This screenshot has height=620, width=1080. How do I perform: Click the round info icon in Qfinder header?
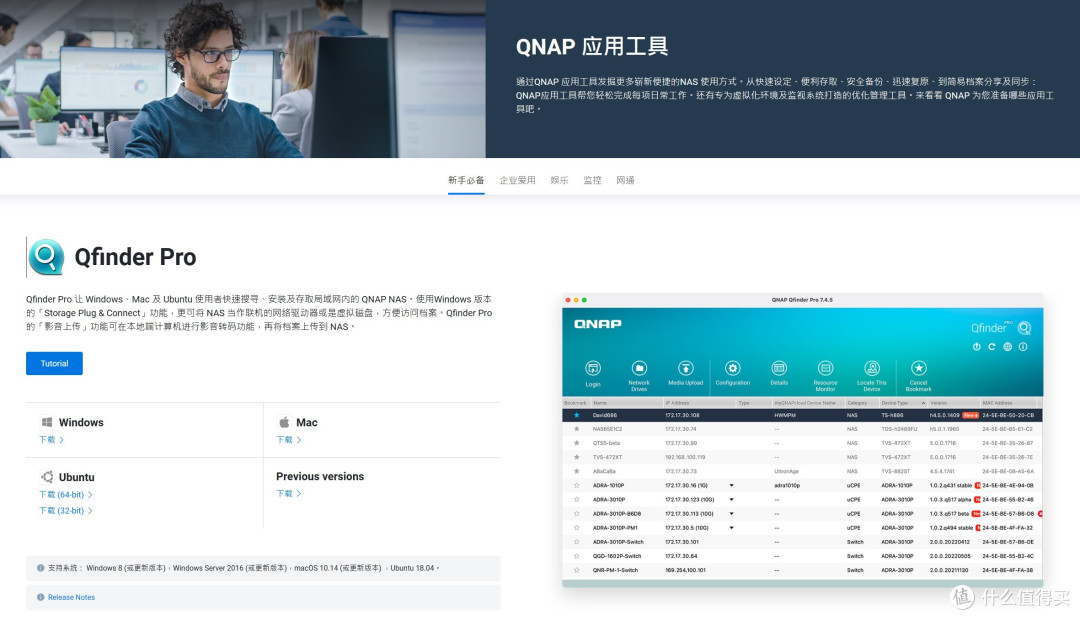[1023, 347]
